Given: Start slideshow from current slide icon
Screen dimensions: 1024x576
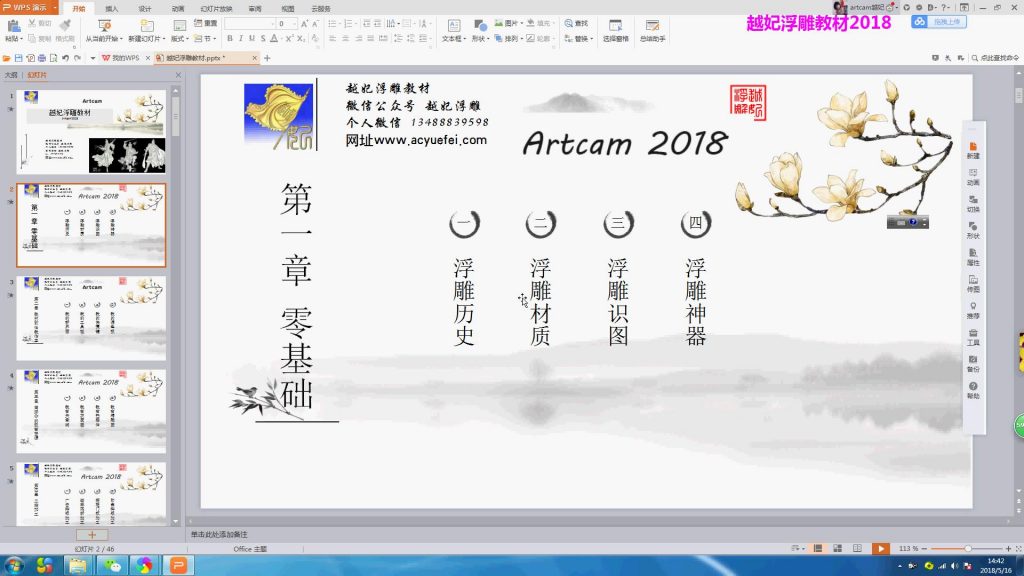Looking at the screenshot, I should 104,26.
